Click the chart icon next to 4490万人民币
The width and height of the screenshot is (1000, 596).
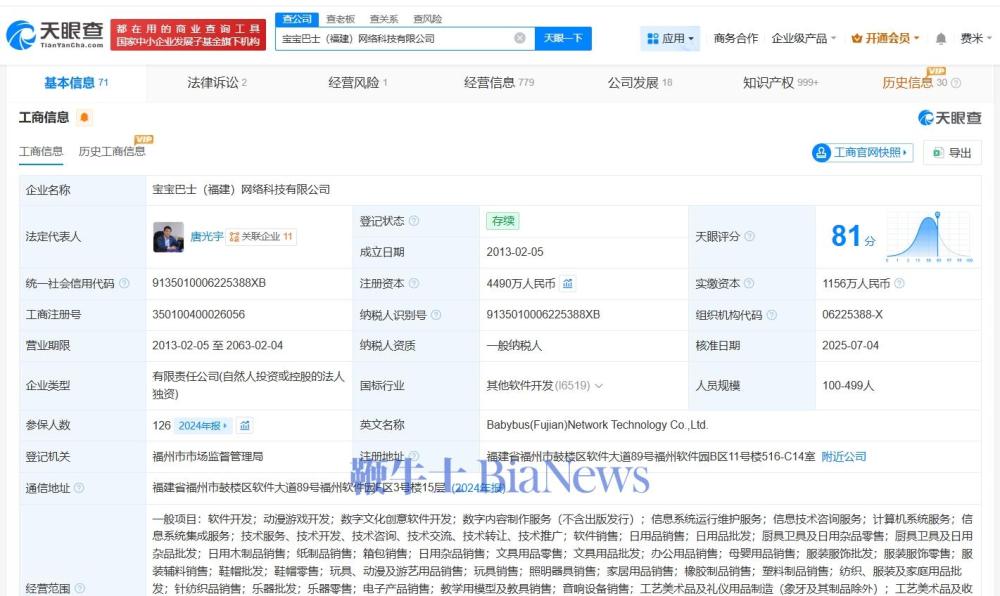pos(568,284)
